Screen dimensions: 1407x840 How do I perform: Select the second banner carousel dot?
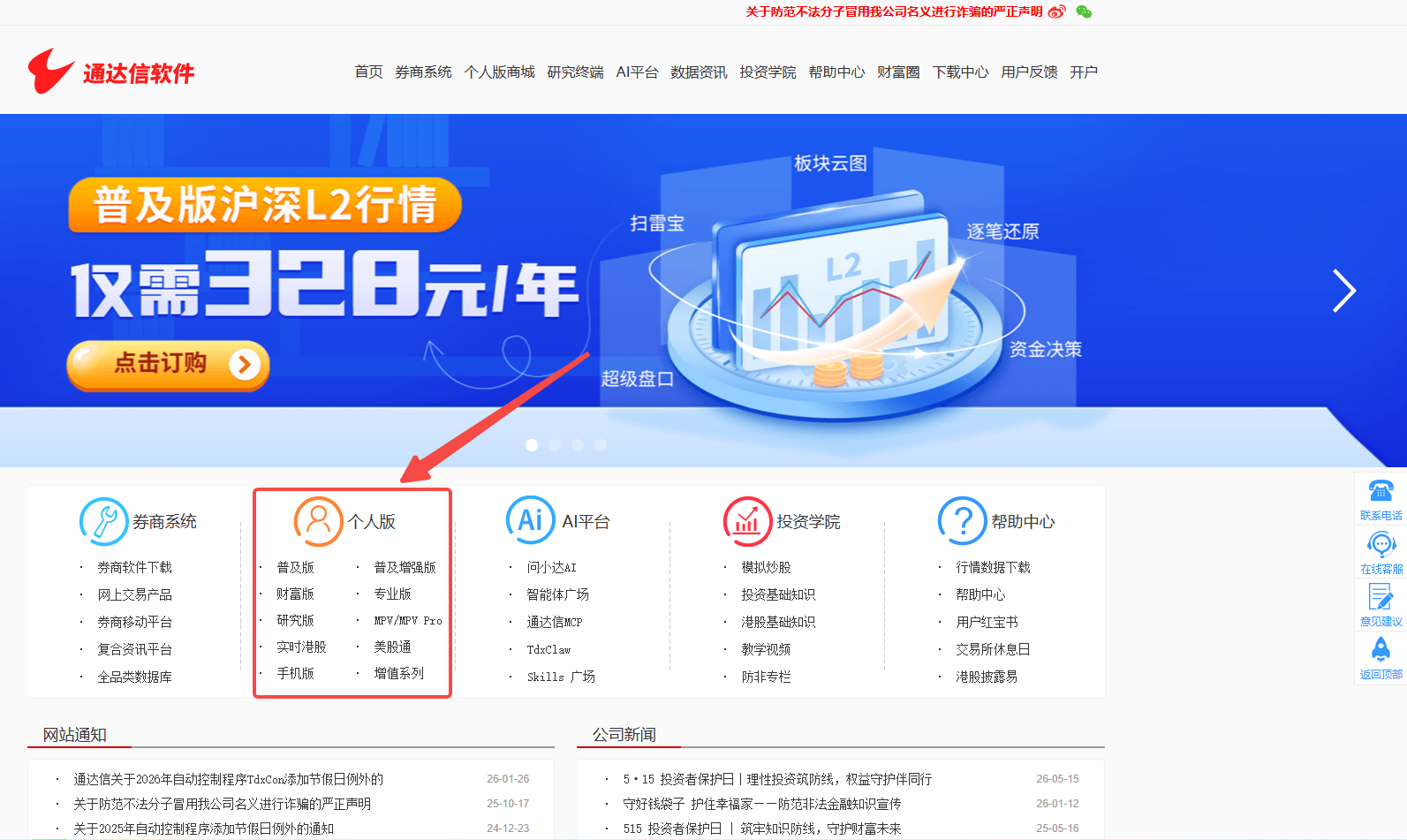pyautogui.click(x=555, y=445)
